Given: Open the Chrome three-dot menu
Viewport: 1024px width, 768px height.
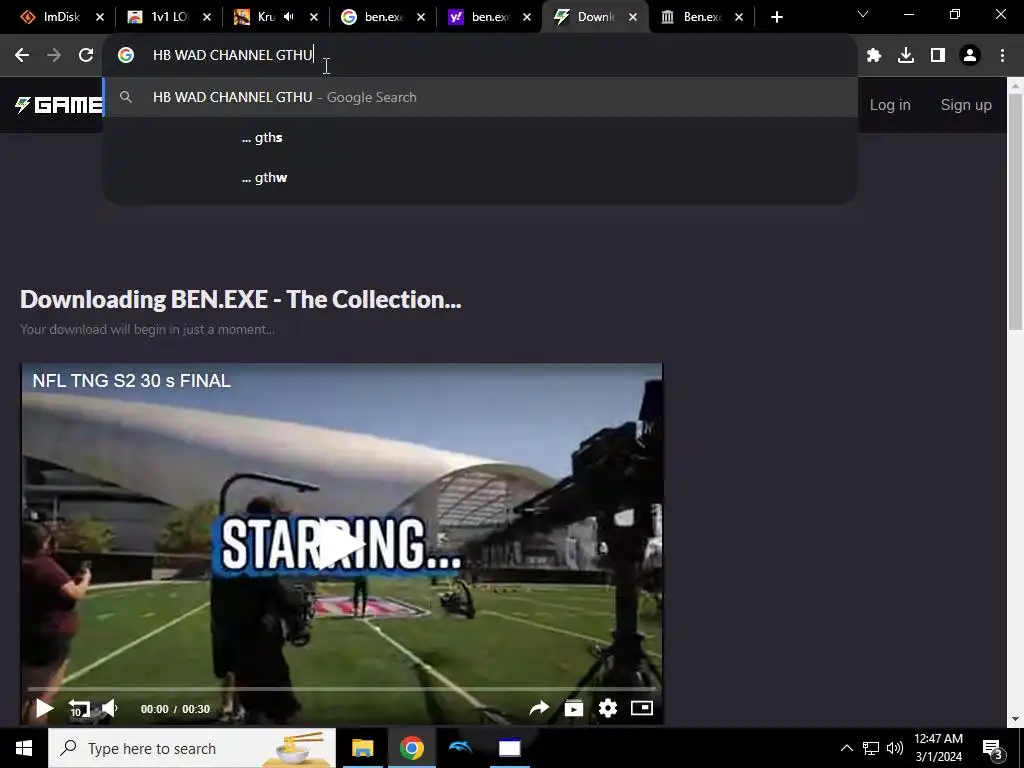Looking at the screenshot, I should point(1002,56).
